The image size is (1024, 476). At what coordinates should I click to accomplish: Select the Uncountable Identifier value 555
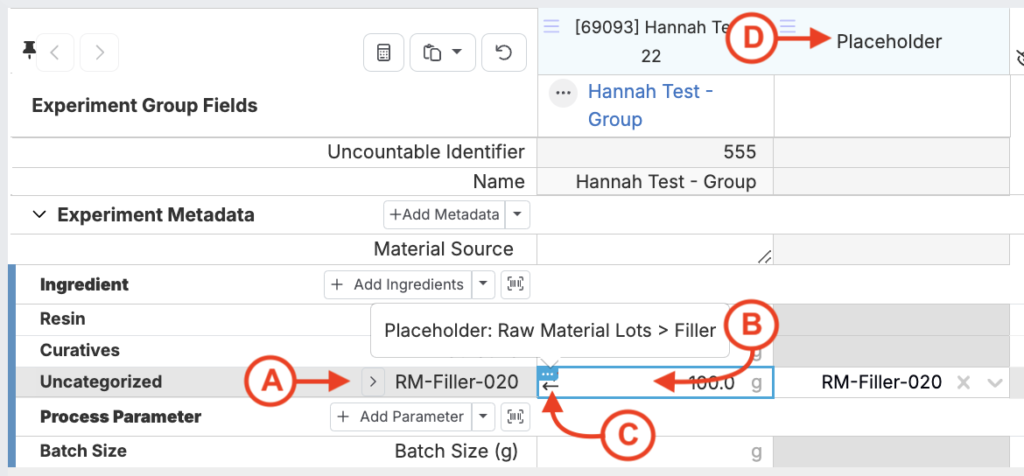(655, 153)
